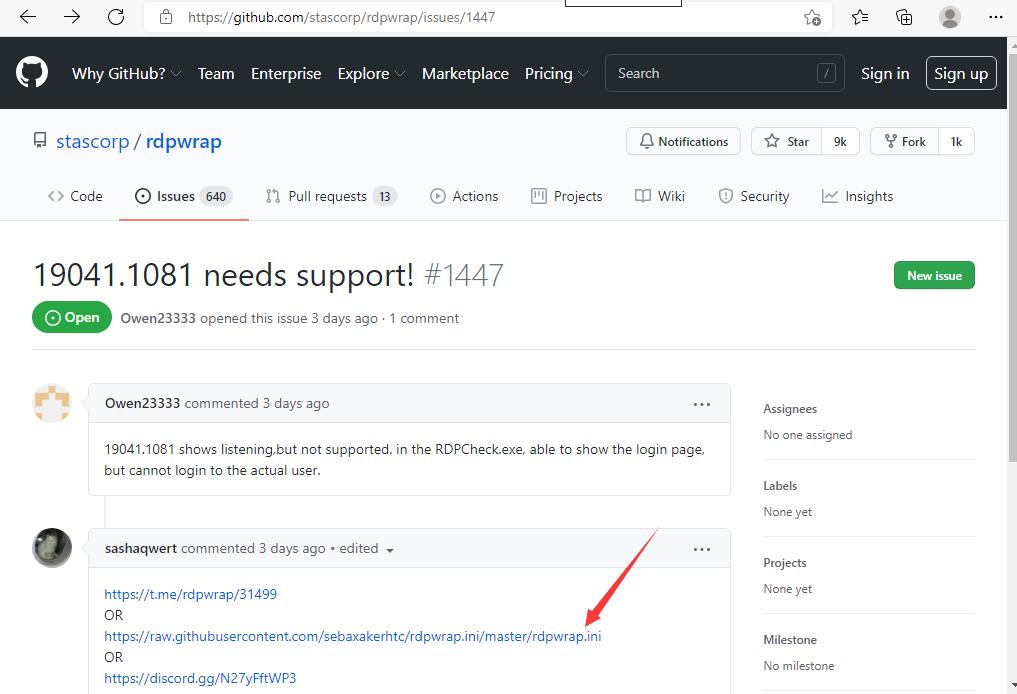This screenshot has width=1017, height=694.
Task: Switch to the Actions tab
Action: (x=464, y=196)
